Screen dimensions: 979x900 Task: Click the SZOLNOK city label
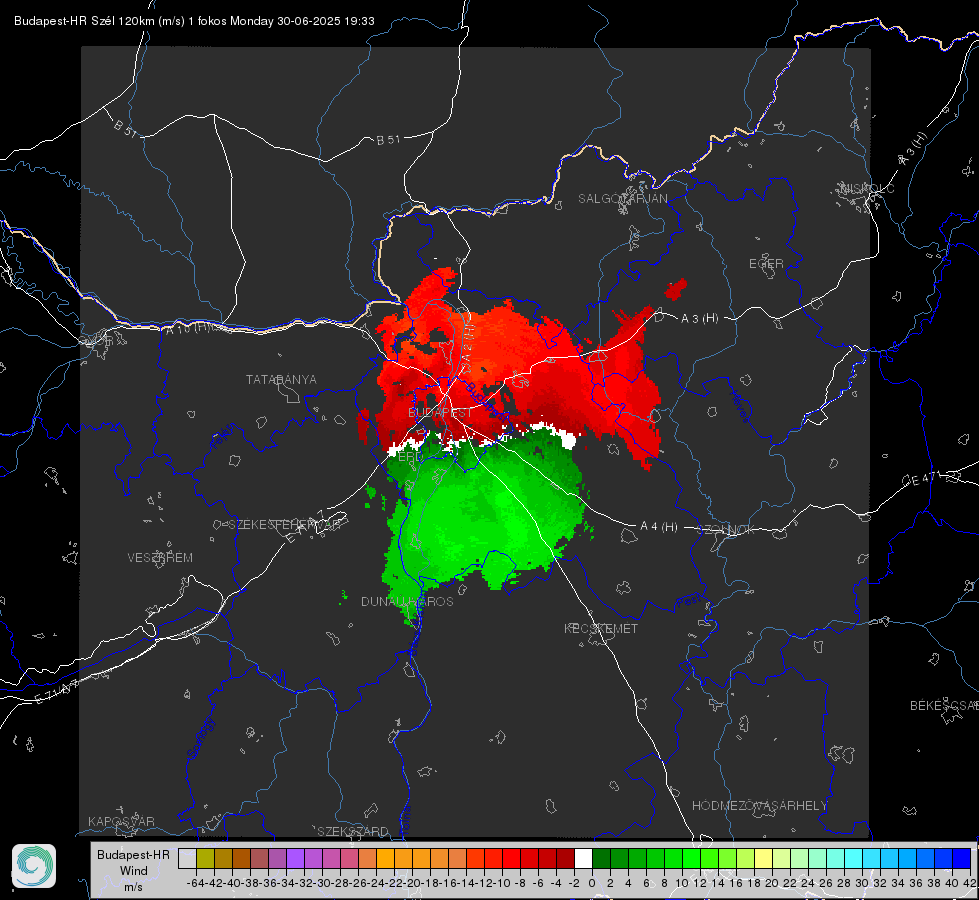click(726, 529)
